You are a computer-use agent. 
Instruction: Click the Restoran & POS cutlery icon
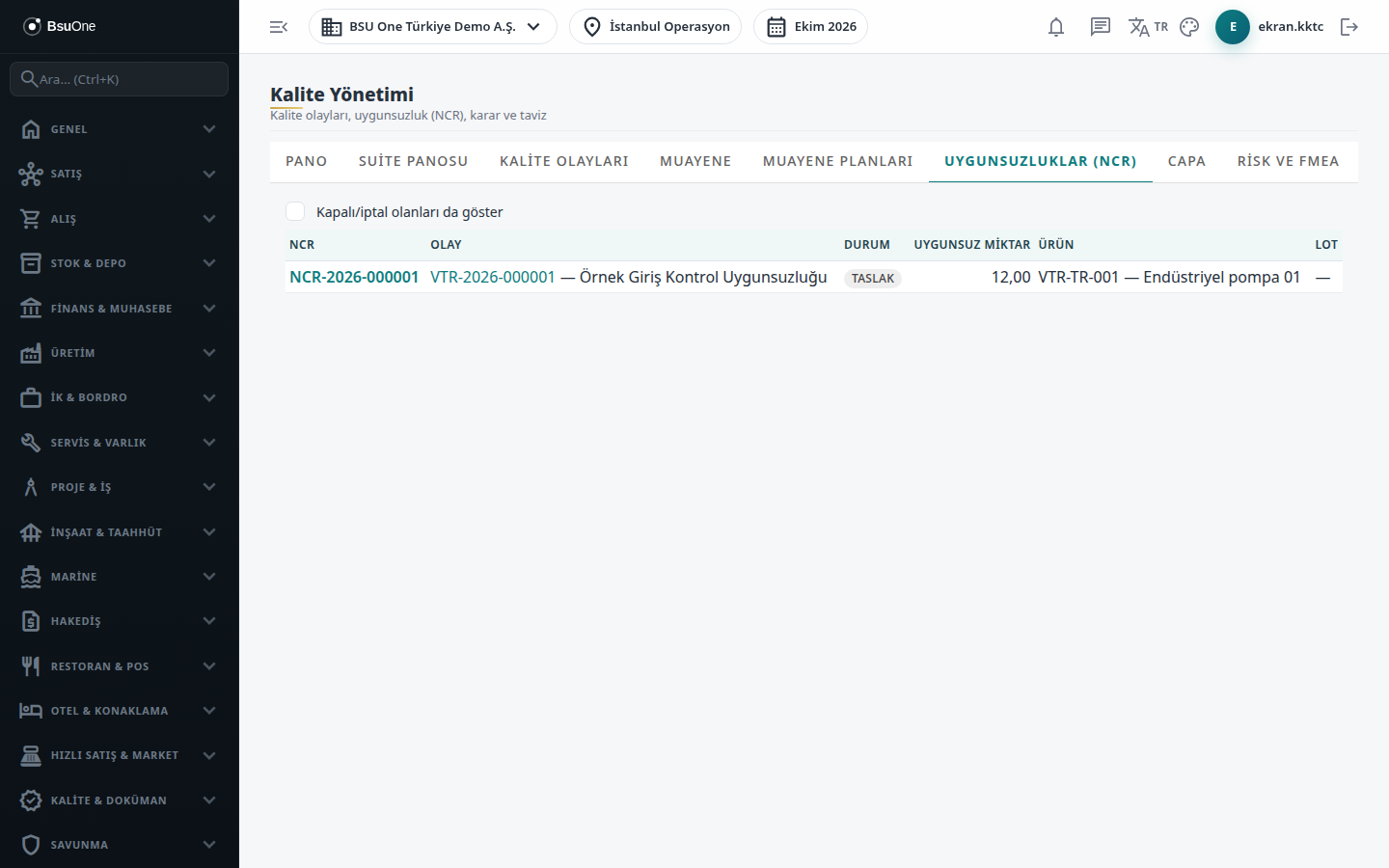[x=31, y=666]
